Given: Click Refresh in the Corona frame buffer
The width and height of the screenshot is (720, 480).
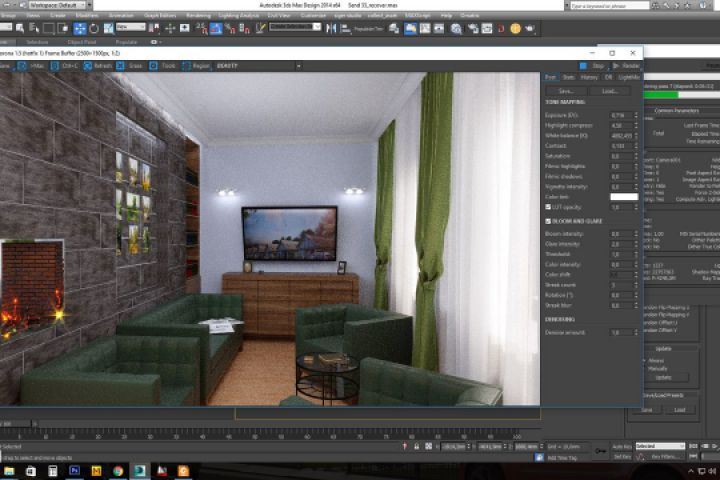Looking at the screenshot, I should tap(98, 66).
